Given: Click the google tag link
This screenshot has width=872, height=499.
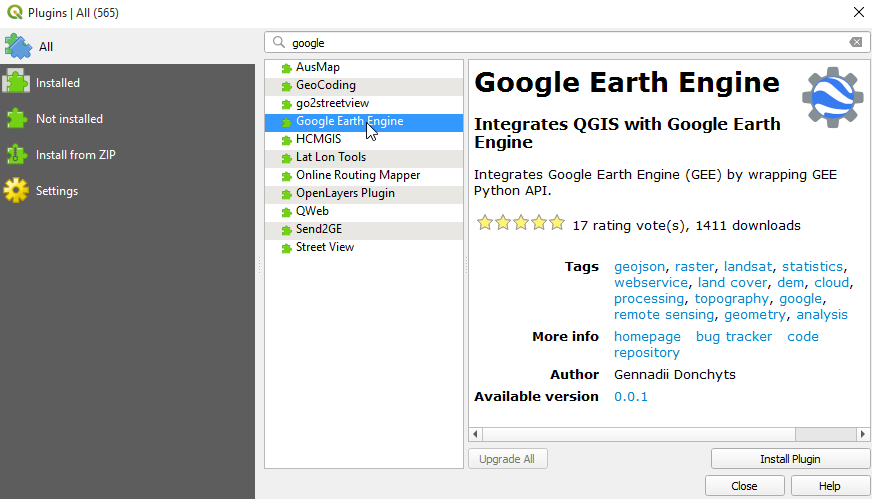Looking at the screenshot, I should (800, 299).
